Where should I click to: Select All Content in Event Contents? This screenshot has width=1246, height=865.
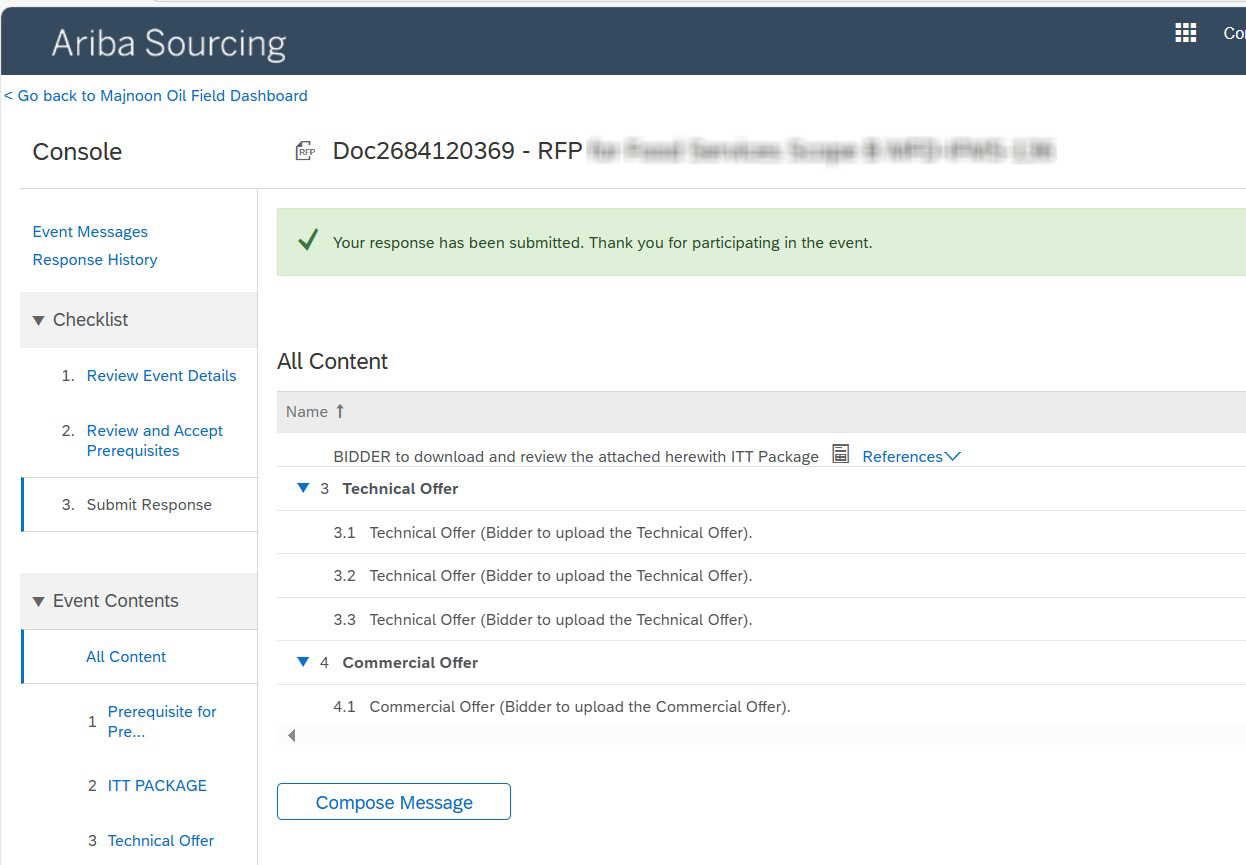(x=126, y=657)
